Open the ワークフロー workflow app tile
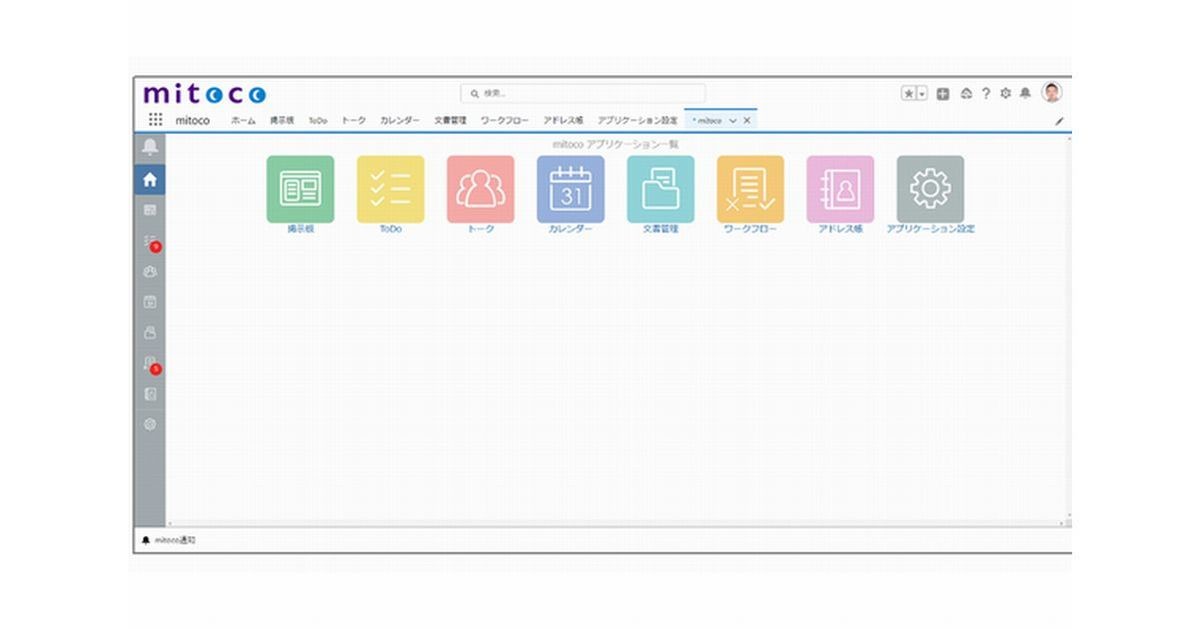 coord(750,189)
